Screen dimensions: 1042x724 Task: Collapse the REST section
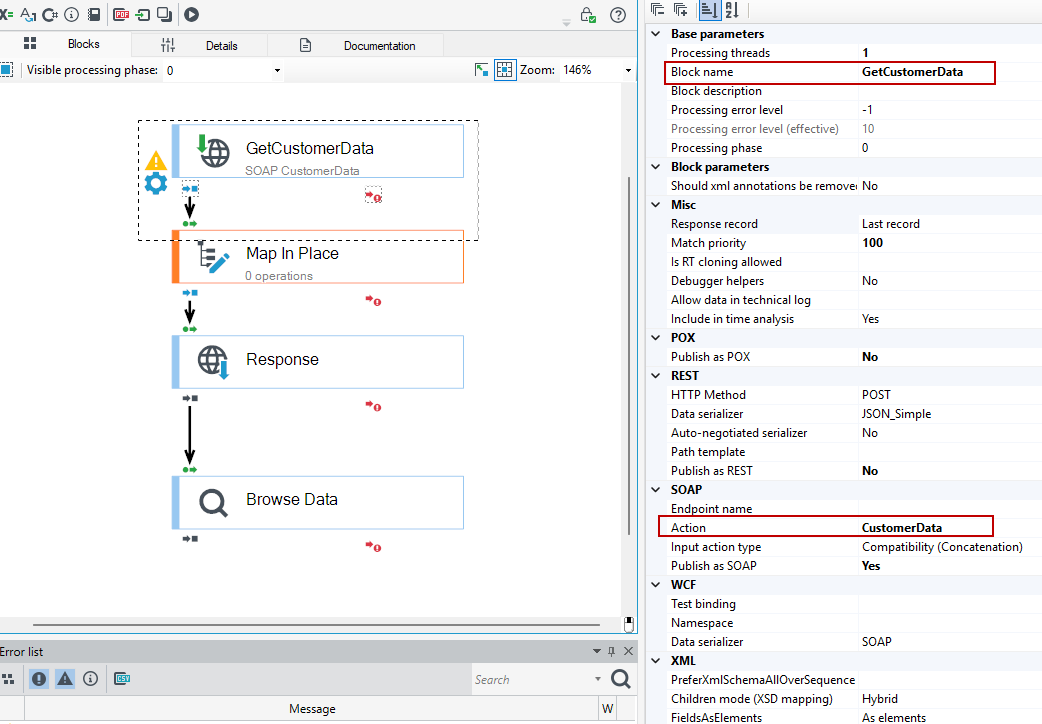[656, 376]
